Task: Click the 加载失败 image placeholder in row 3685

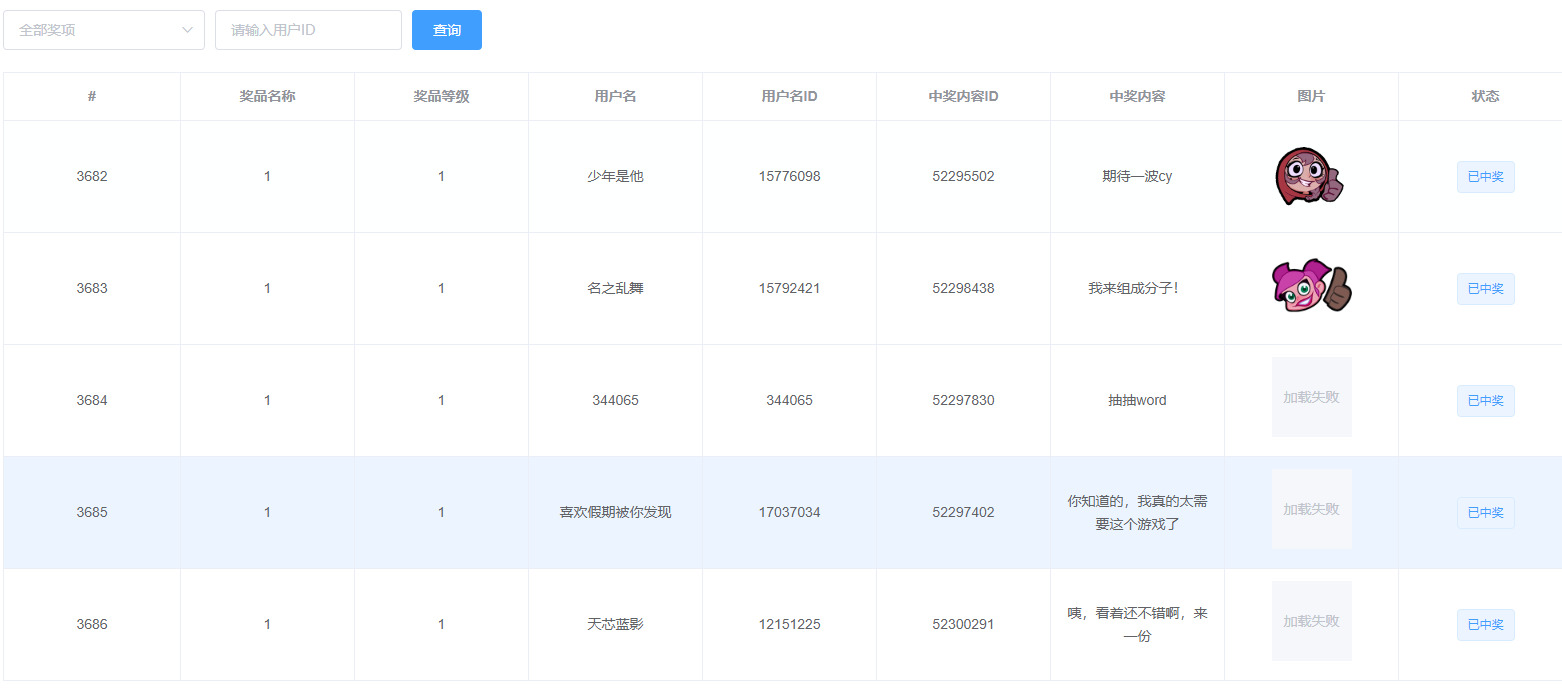Action: pos(1311,509)
